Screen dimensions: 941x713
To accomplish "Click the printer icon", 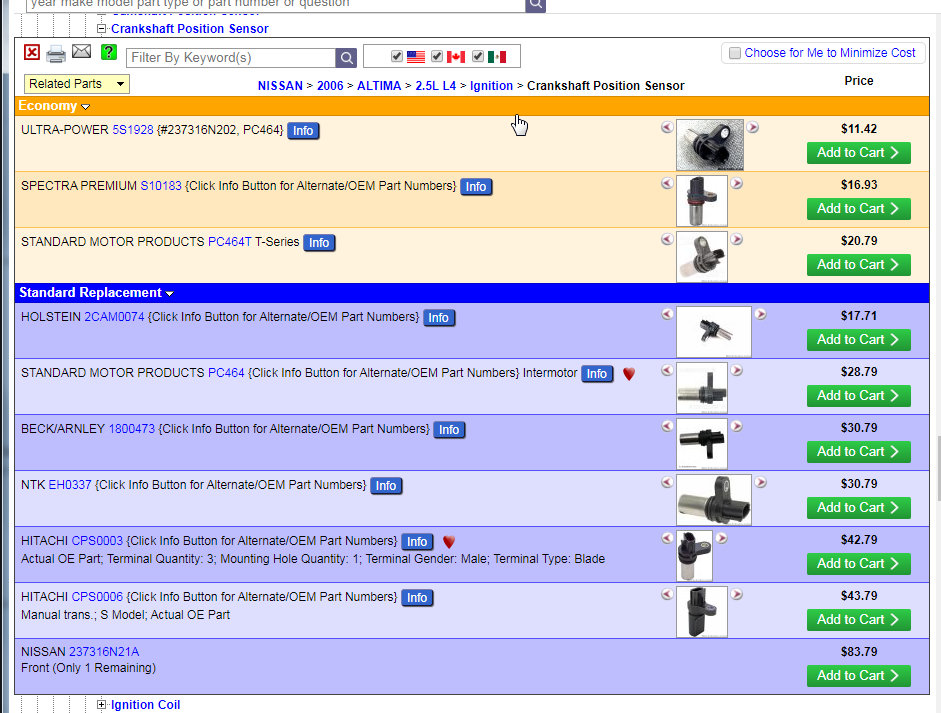I will coord(56,54).
